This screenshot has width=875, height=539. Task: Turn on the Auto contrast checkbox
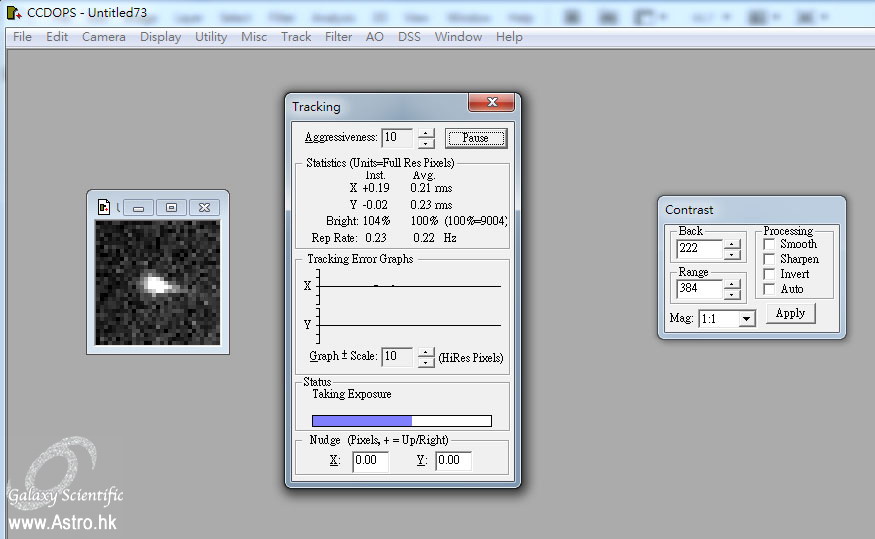[768, 289]
